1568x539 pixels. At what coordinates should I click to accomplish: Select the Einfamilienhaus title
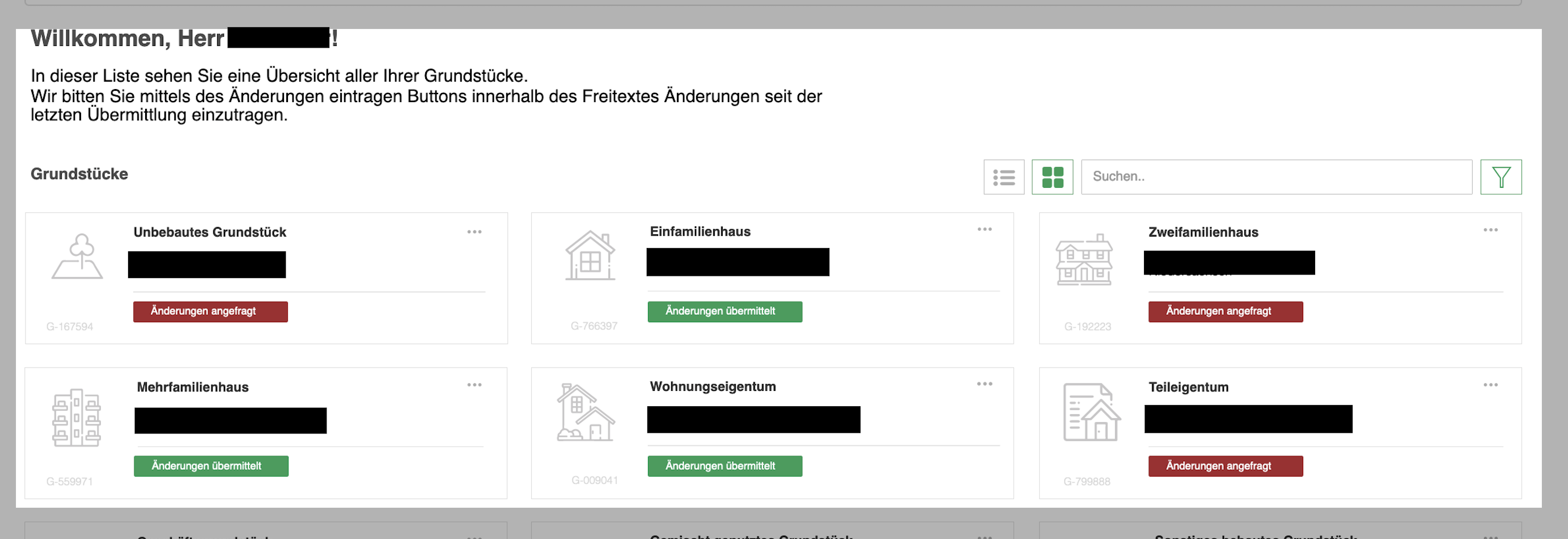(x=700, y=232)
